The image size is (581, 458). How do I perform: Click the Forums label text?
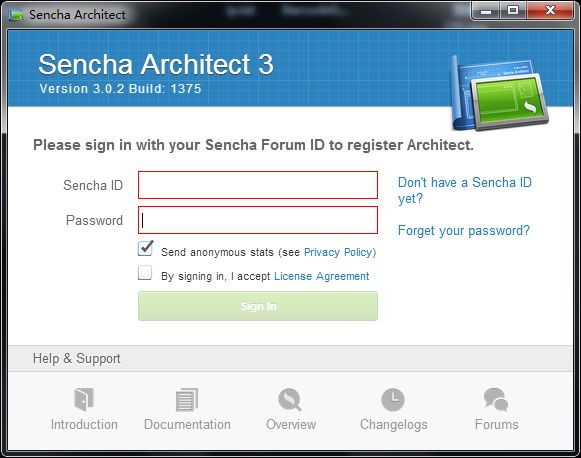[x=497, y=424]
